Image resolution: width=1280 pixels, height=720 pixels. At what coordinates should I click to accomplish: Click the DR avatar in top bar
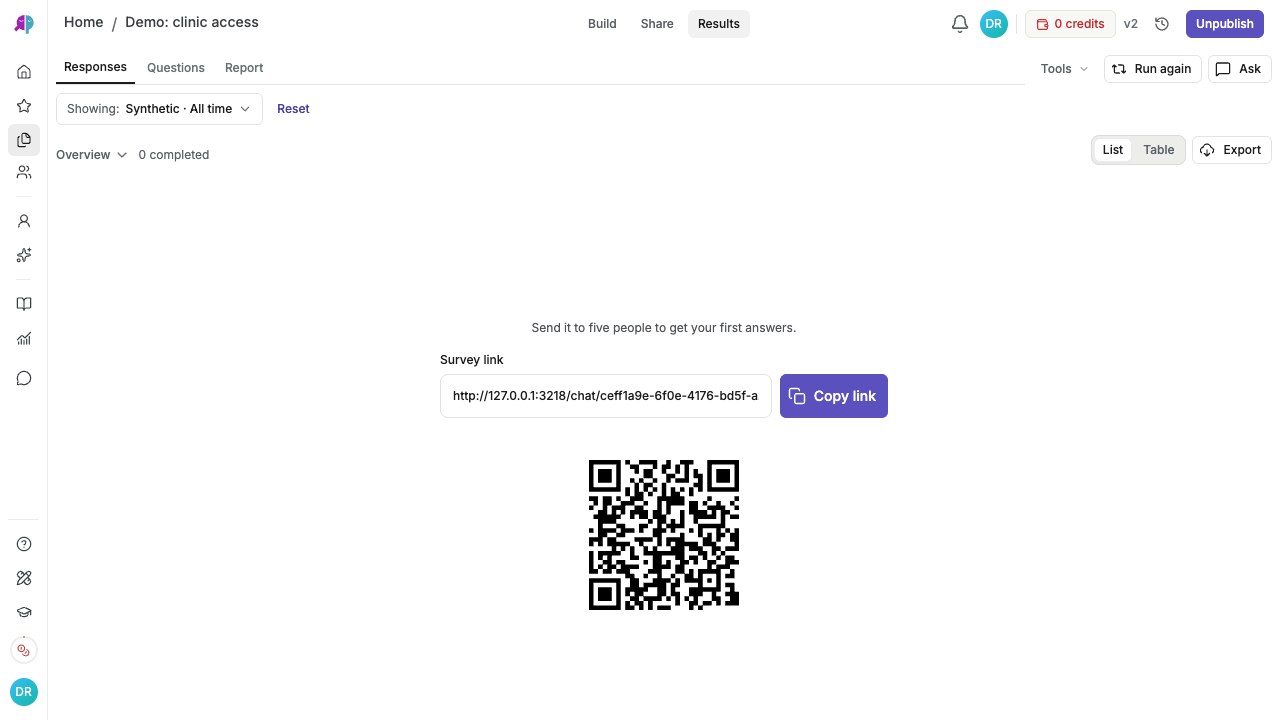(993, 24)
